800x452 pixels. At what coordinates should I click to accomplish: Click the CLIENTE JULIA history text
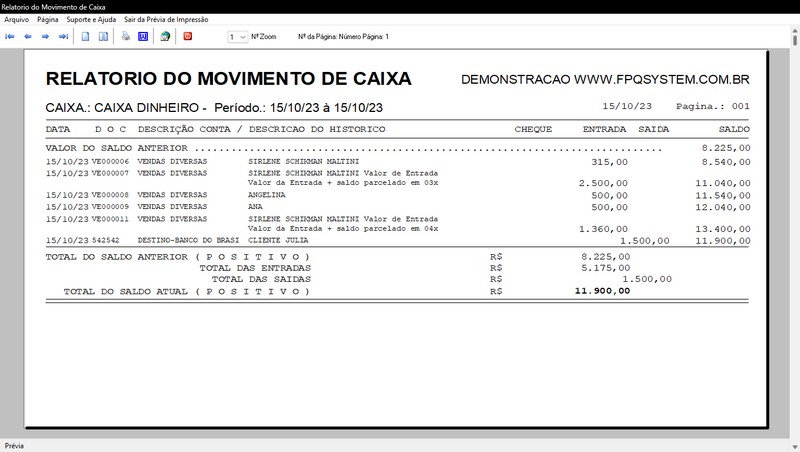278,240
